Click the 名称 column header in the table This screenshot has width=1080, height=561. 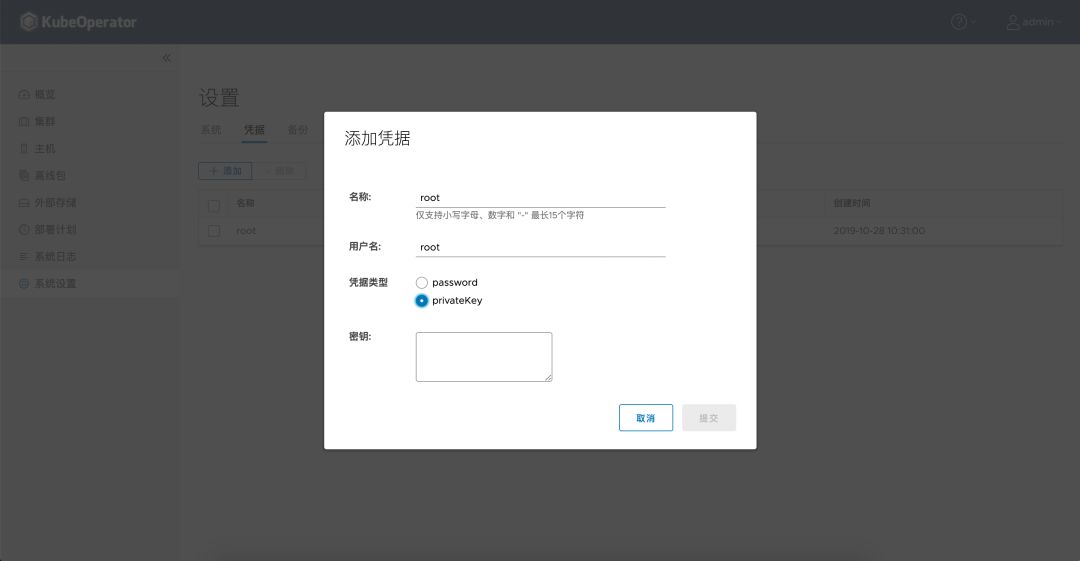[x=245, y=203]
